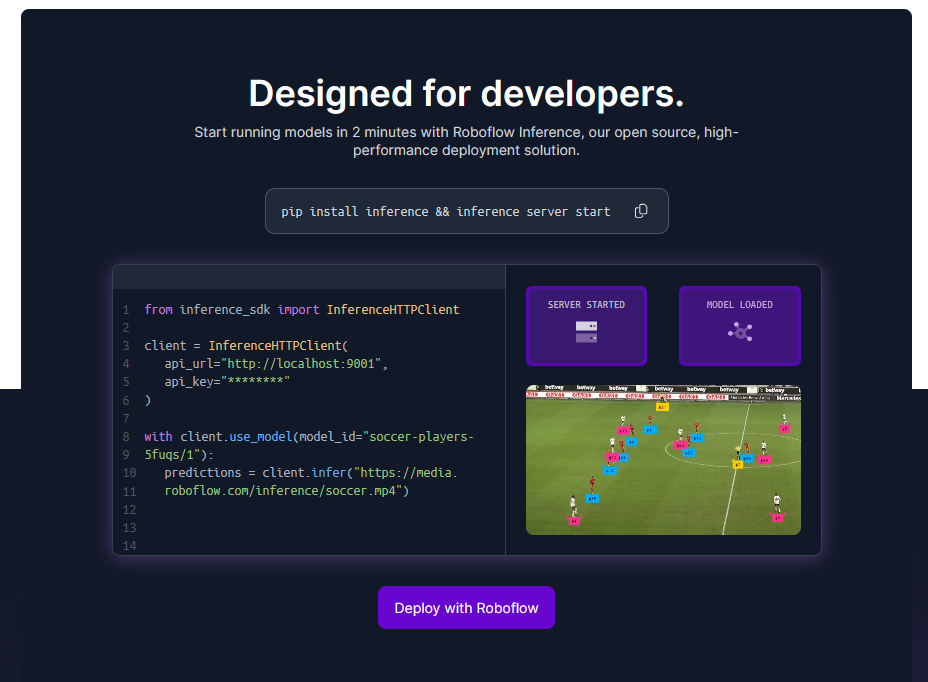This screenshot has height=682, width=928.
Task: Click line number 1 in code editor
Action: click(126, 310)
